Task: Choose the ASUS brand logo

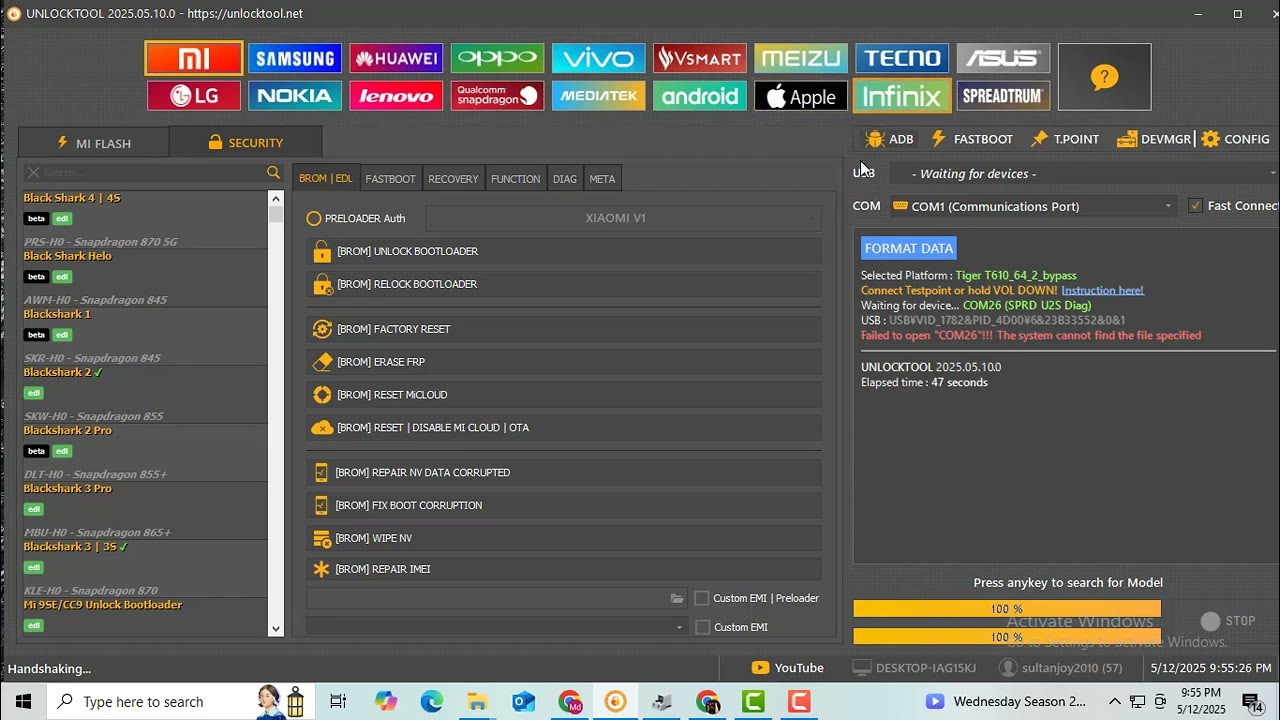Action: click(1003, 58)
